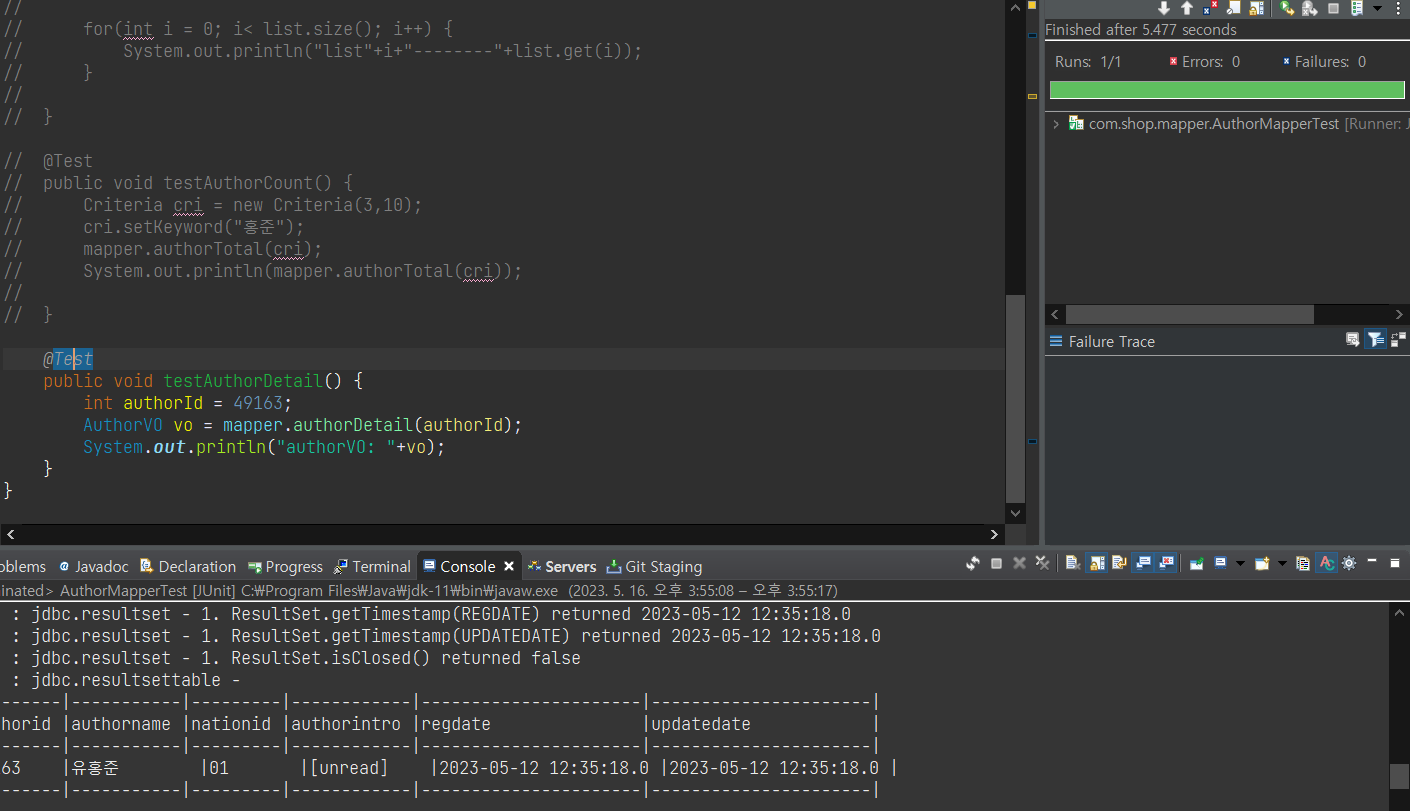Screen dimensions: 1410x811
Task: Open the Terminal tab
Action: click(372, 566)
